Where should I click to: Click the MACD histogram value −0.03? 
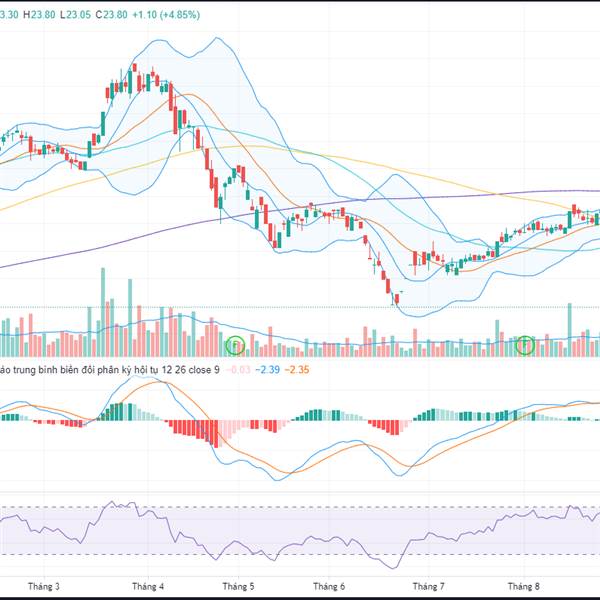pyautogui.click(x=238, y=370)
